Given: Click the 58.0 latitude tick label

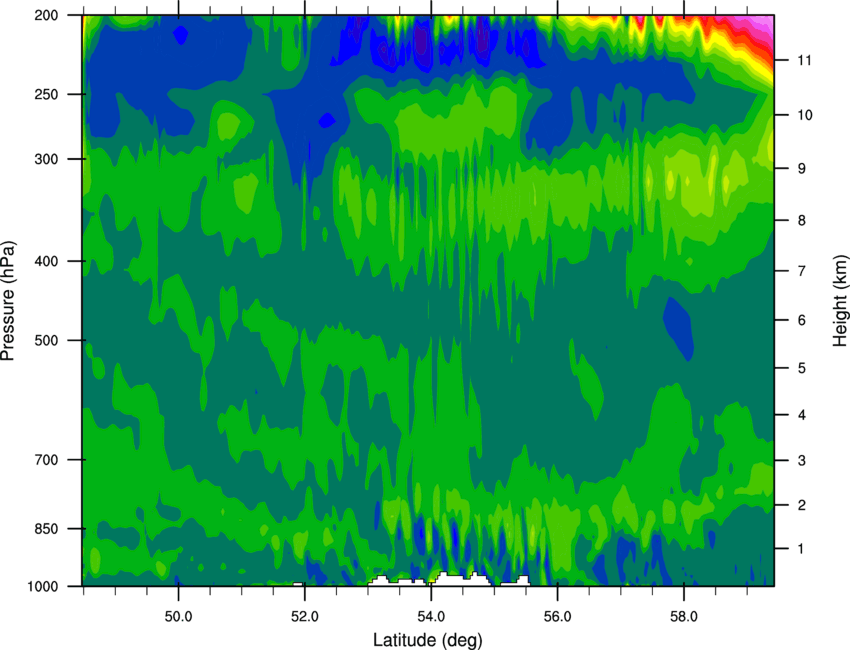Looking at the screenshot, I should [684, 617].
